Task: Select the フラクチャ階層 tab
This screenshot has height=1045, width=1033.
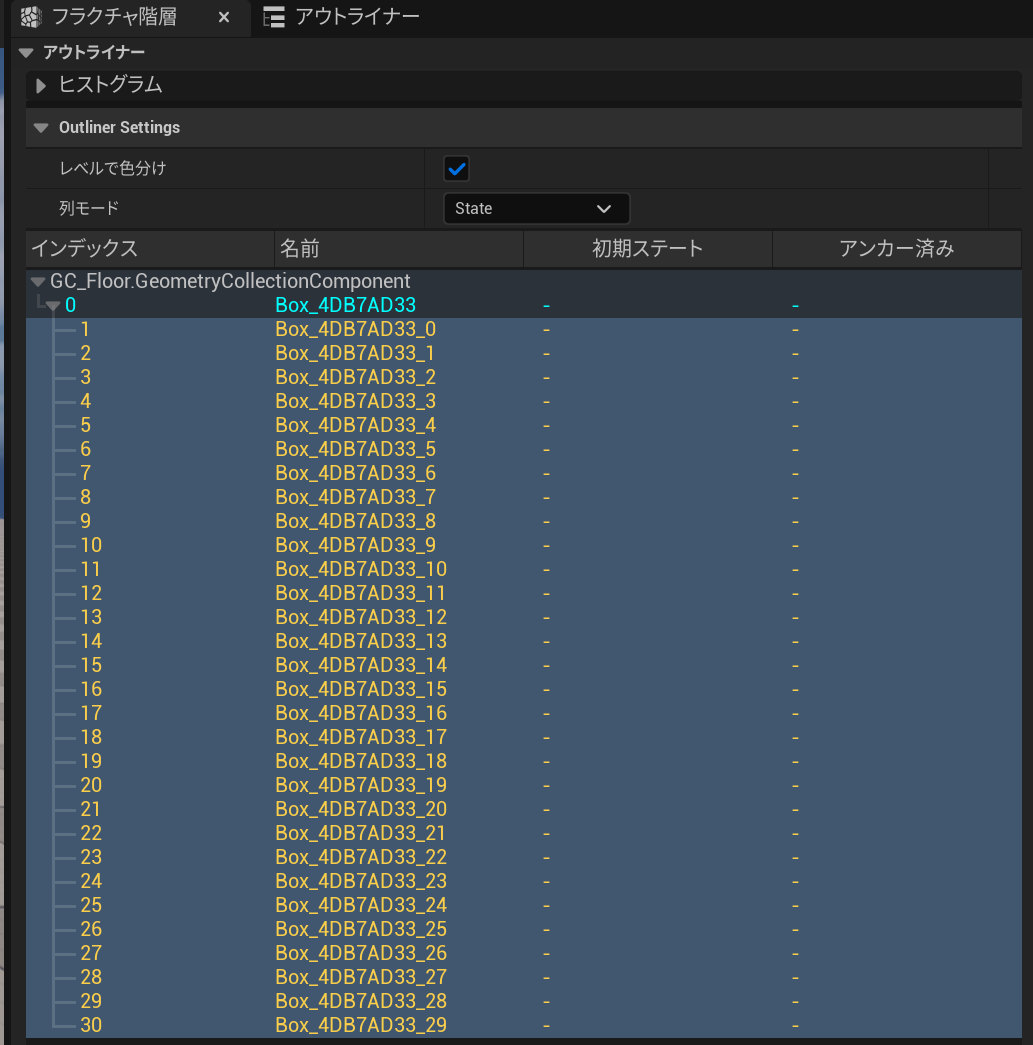Action: tap(113, 17)
